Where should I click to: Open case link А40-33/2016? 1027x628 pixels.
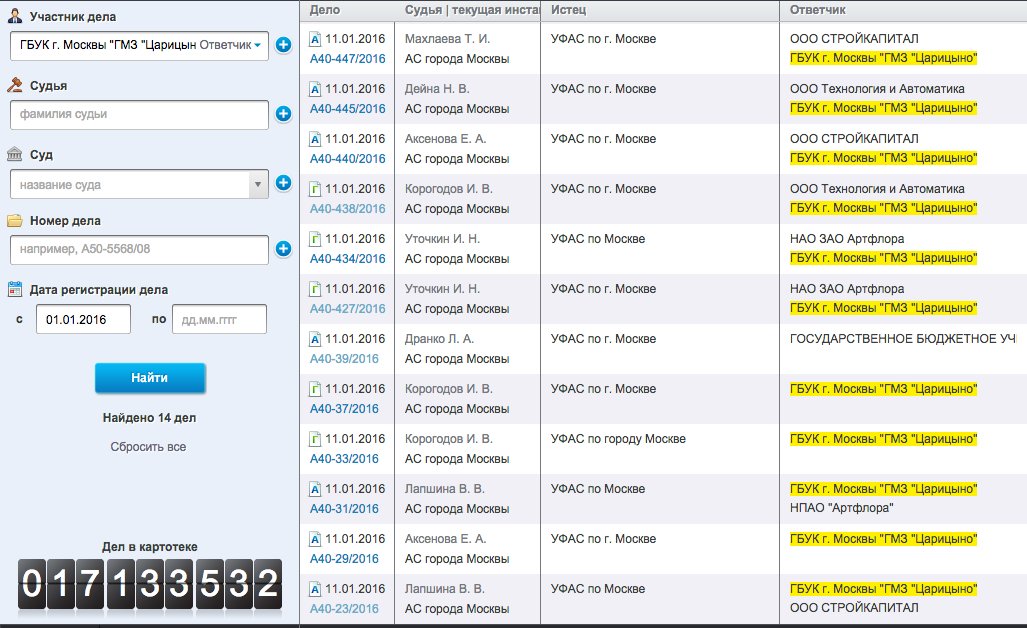point(345,458)
